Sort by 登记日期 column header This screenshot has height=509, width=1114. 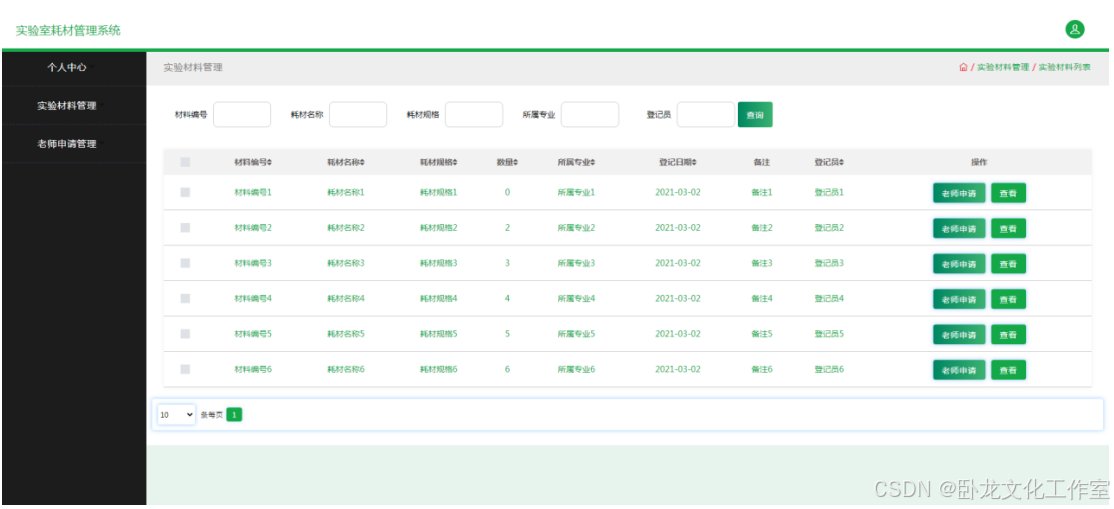click(x=678, y=163)
